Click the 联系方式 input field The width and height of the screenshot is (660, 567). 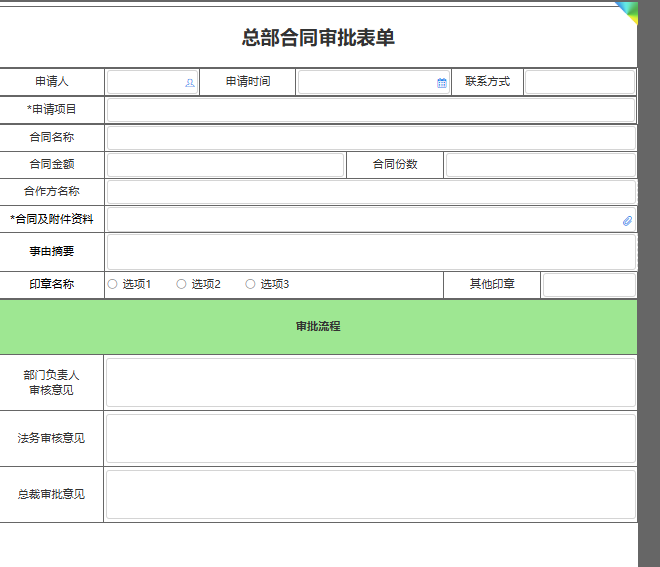[x=580, y=82]
